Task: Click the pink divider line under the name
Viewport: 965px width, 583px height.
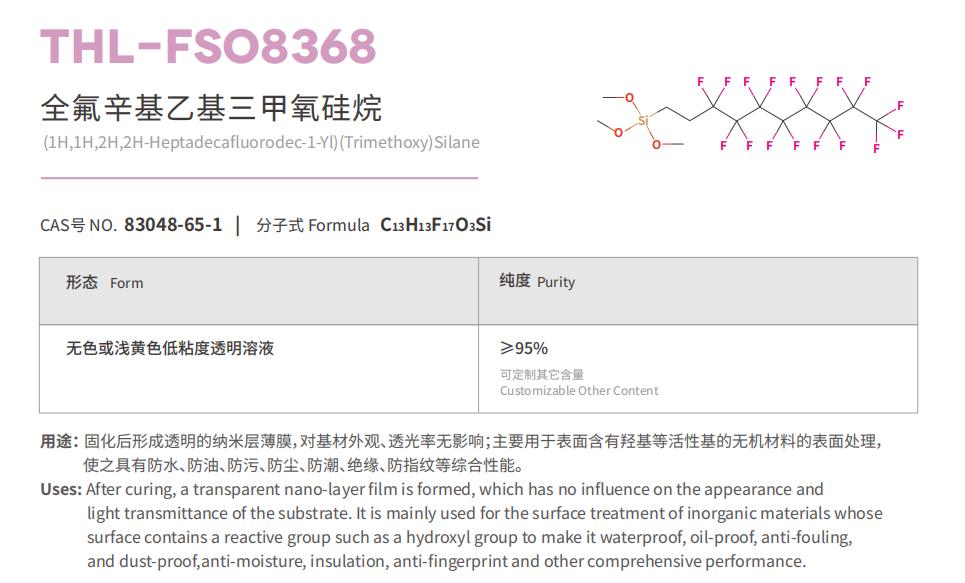Action: [259, 178]
